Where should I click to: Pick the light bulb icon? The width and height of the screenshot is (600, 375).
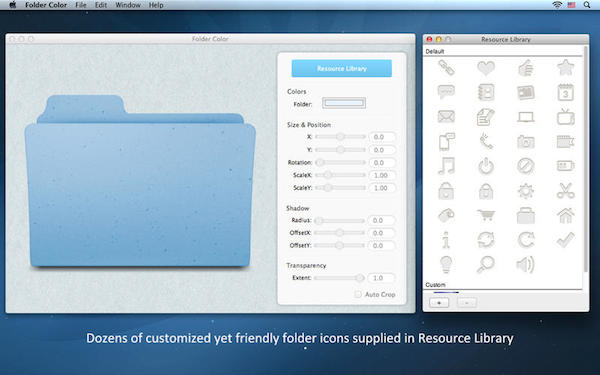pyautogui.click(x=446, y=264)
